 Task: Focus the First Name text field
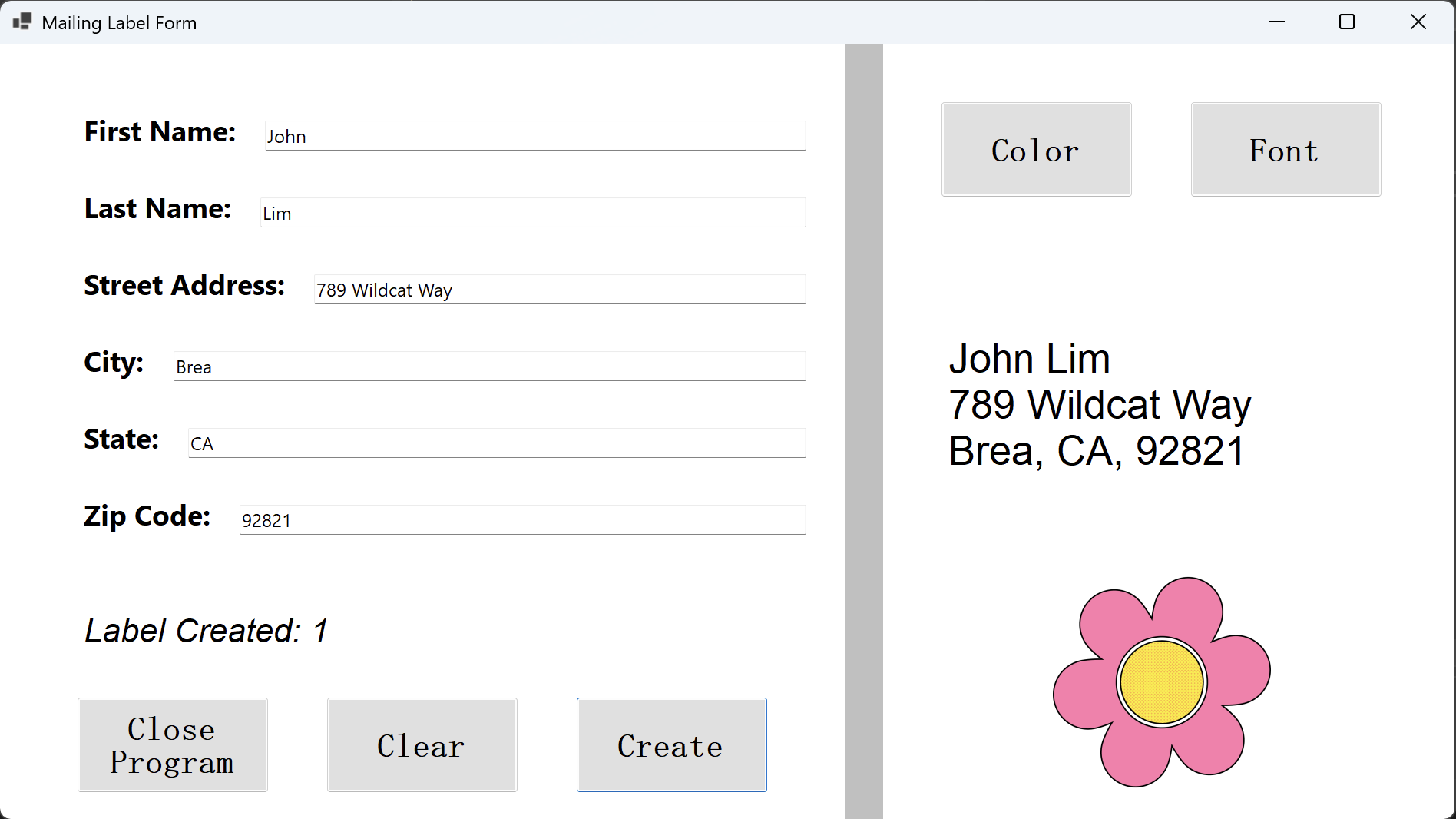pos(534,136)
